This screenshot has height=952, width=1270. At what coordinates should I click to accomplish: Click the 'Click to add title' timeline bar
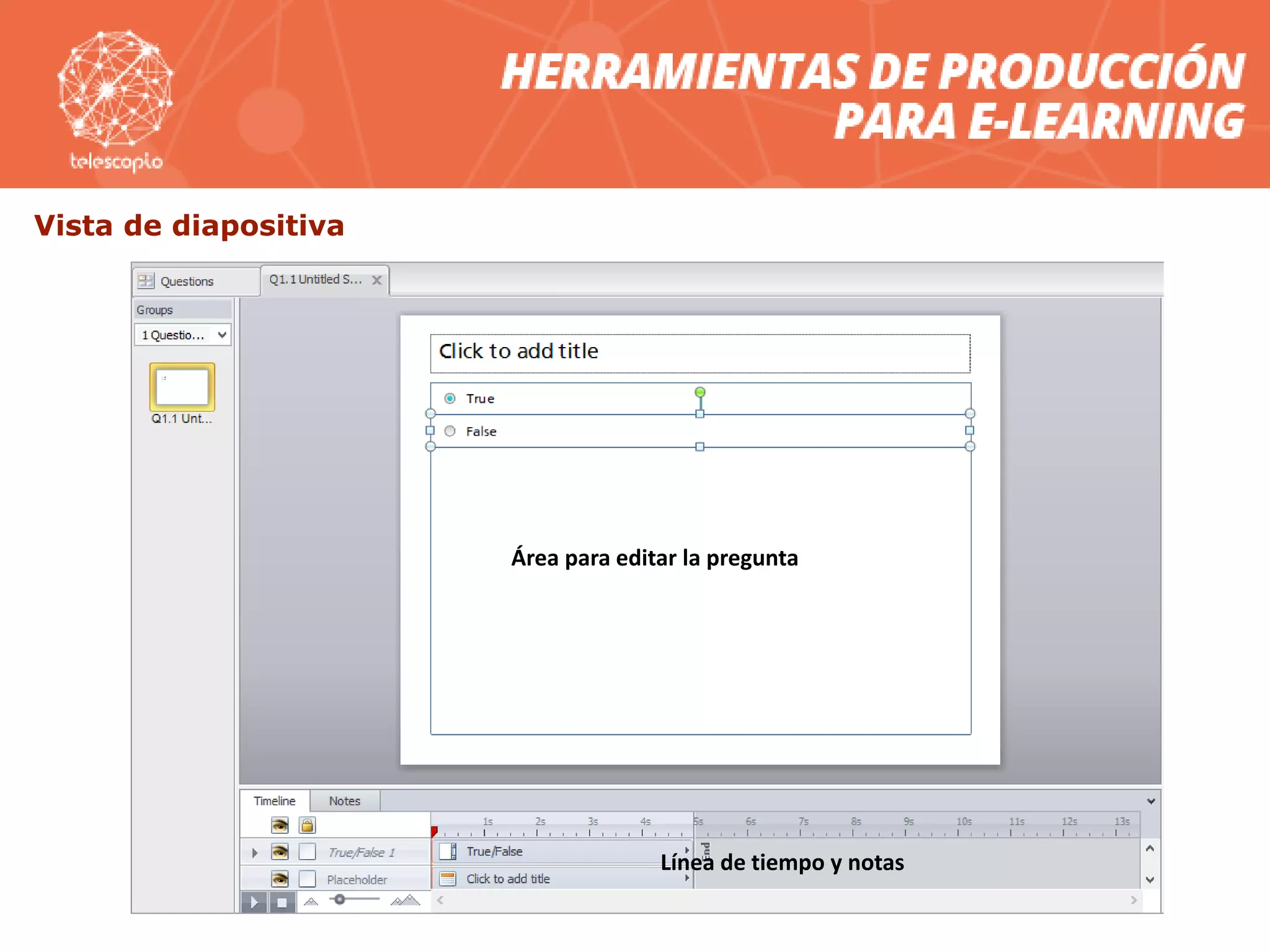coord(562,879)
